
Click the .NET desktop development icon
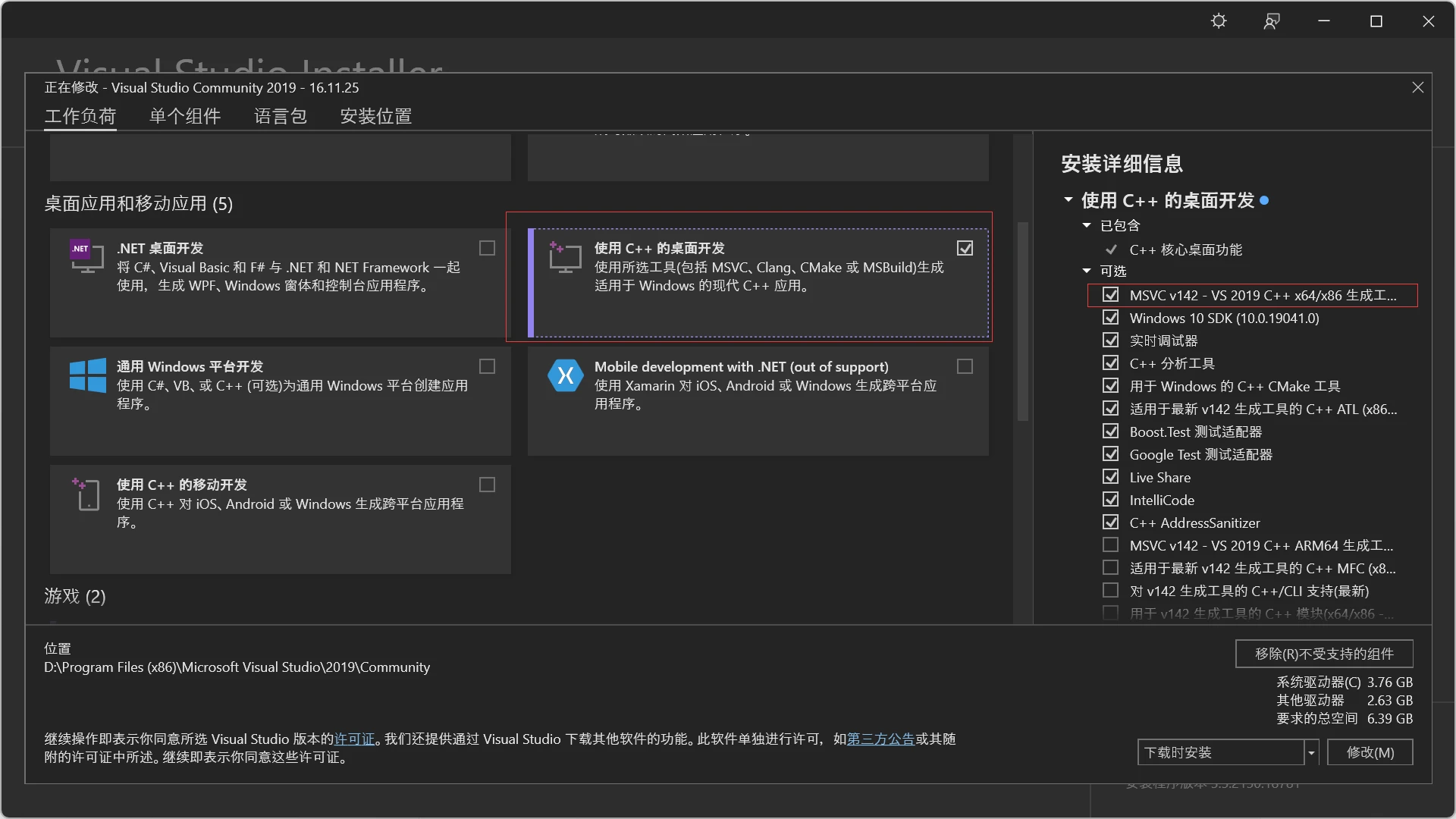point(86,256)
